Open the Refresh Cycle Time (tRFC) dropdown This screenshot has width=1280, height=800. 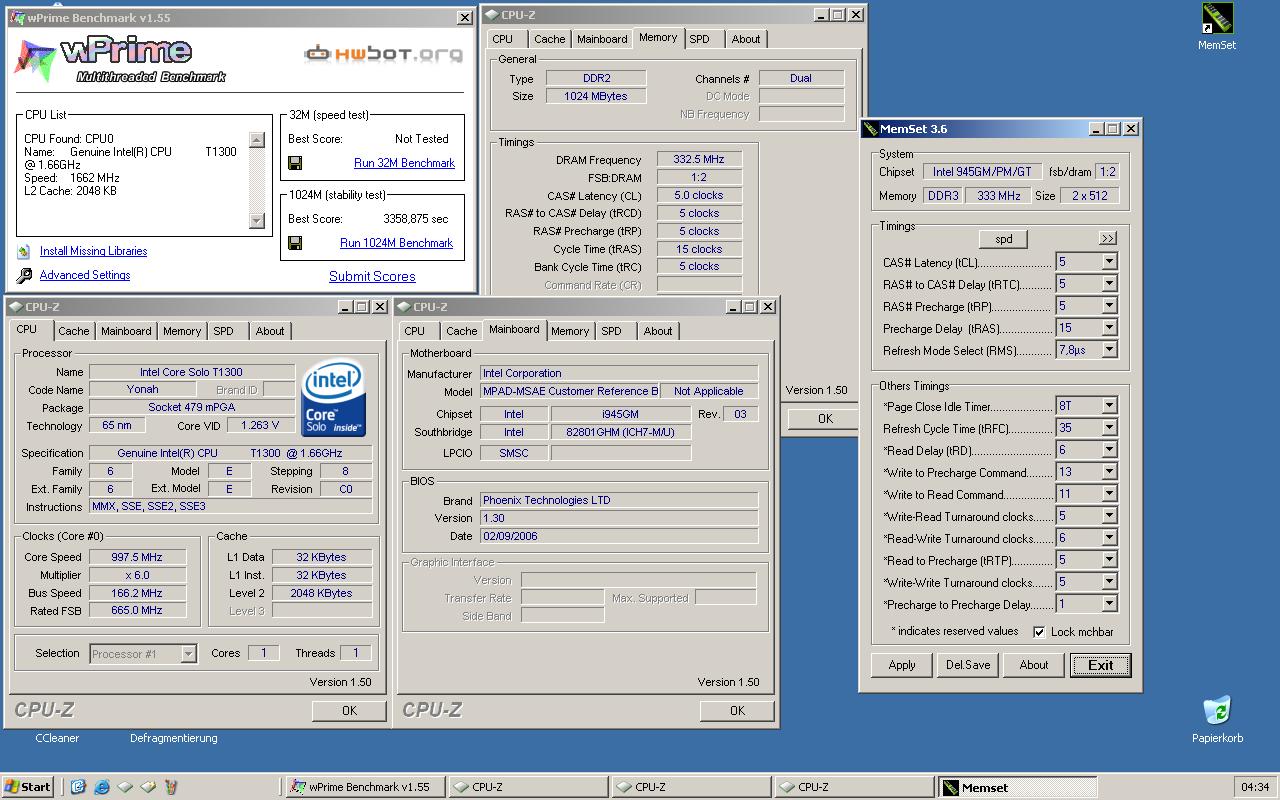tap(1108, 428)
